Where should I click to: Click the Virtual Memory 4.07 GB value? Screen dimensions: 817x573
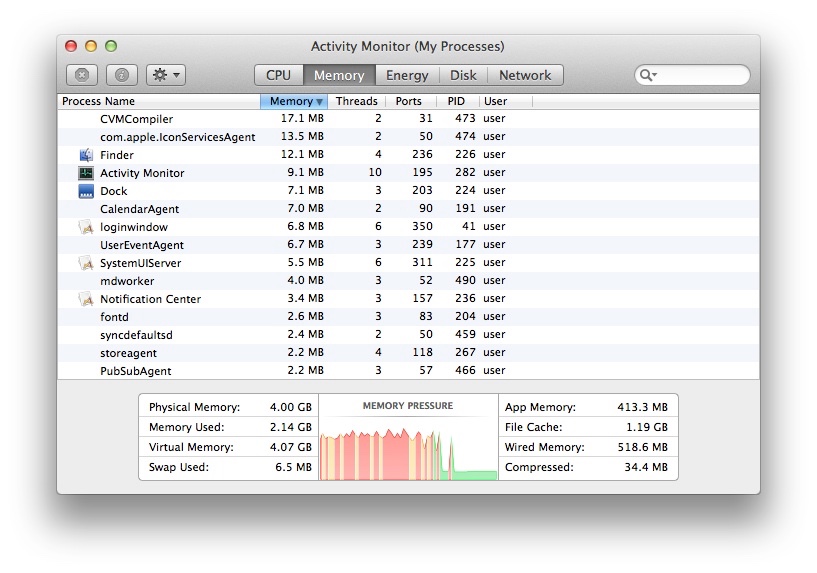(290, 447)
